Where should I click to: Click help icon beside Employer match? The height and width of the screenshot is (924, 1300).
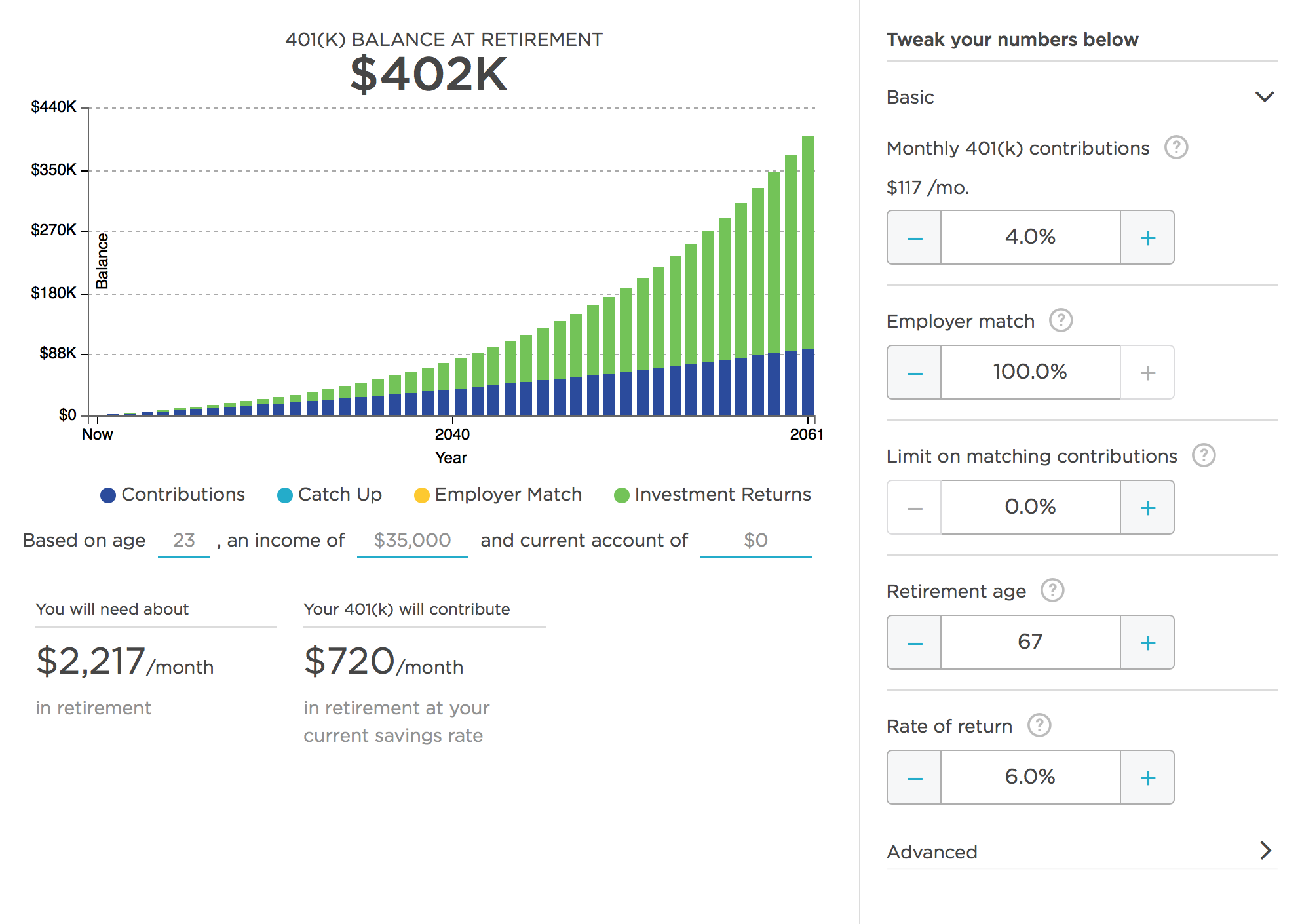1060,320
